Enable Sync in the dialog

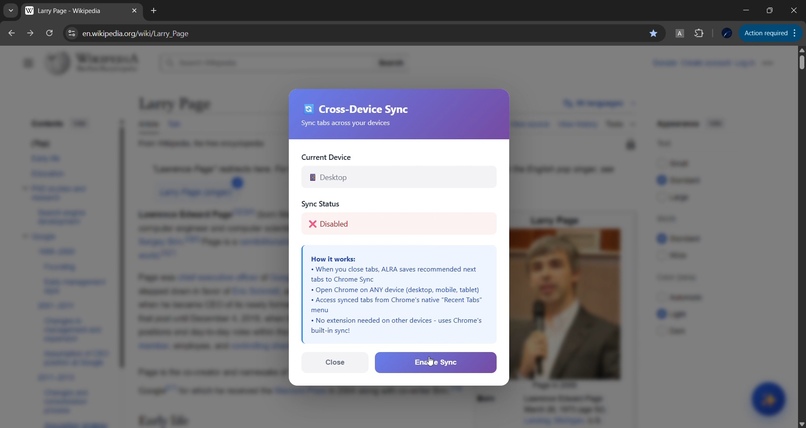coord(435,362)
